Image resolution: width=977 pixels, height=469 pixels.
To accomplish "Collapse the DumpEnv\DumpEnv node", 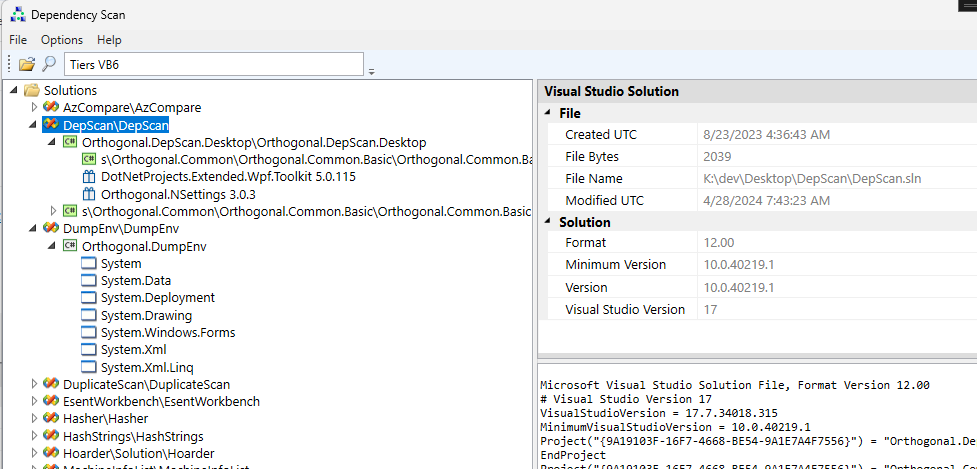I will [34, 229].
